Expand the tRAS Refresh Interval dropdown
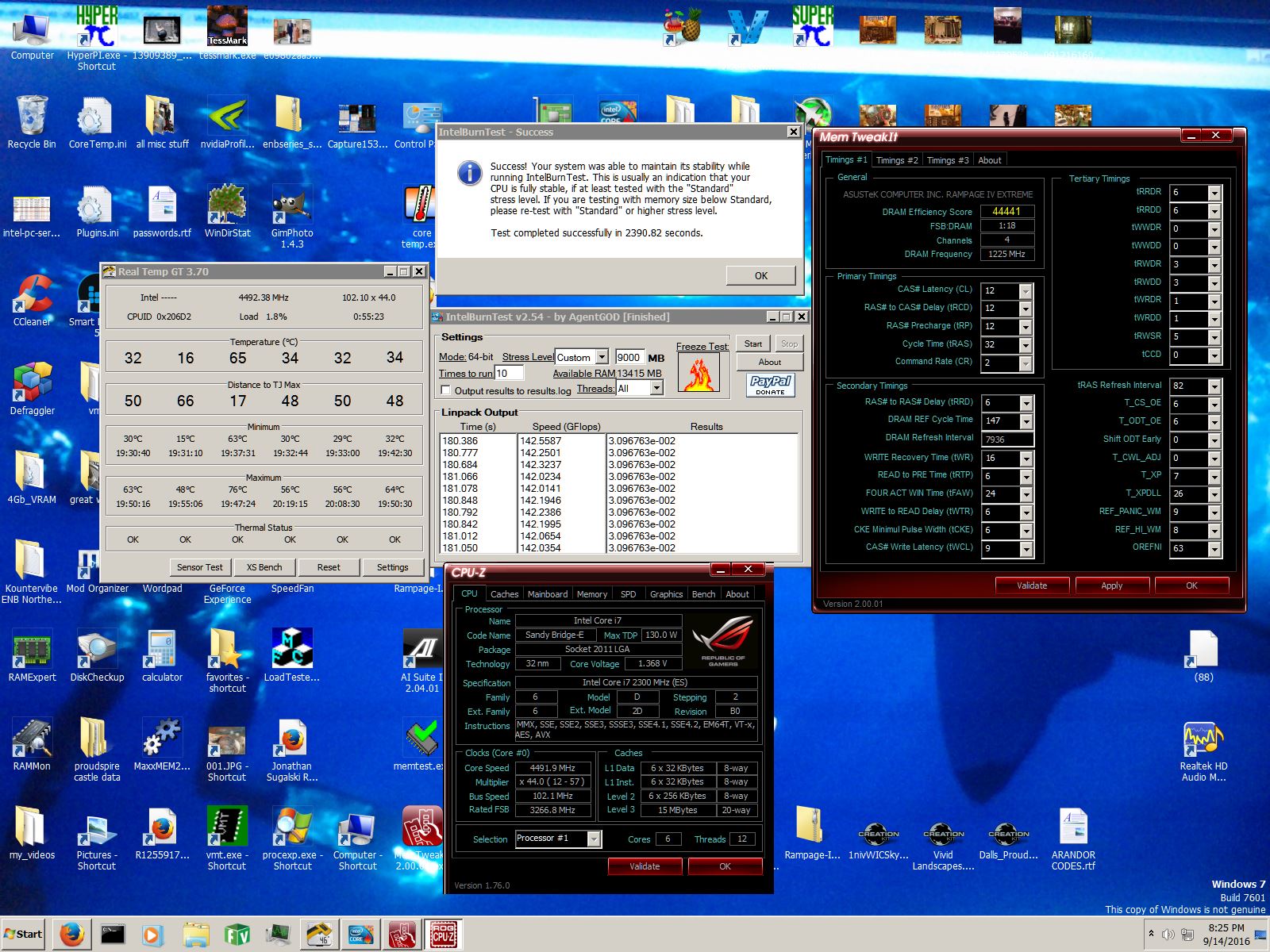Image resolution: width=1270 pixels, height=952 pixels. click(1214, 386)
